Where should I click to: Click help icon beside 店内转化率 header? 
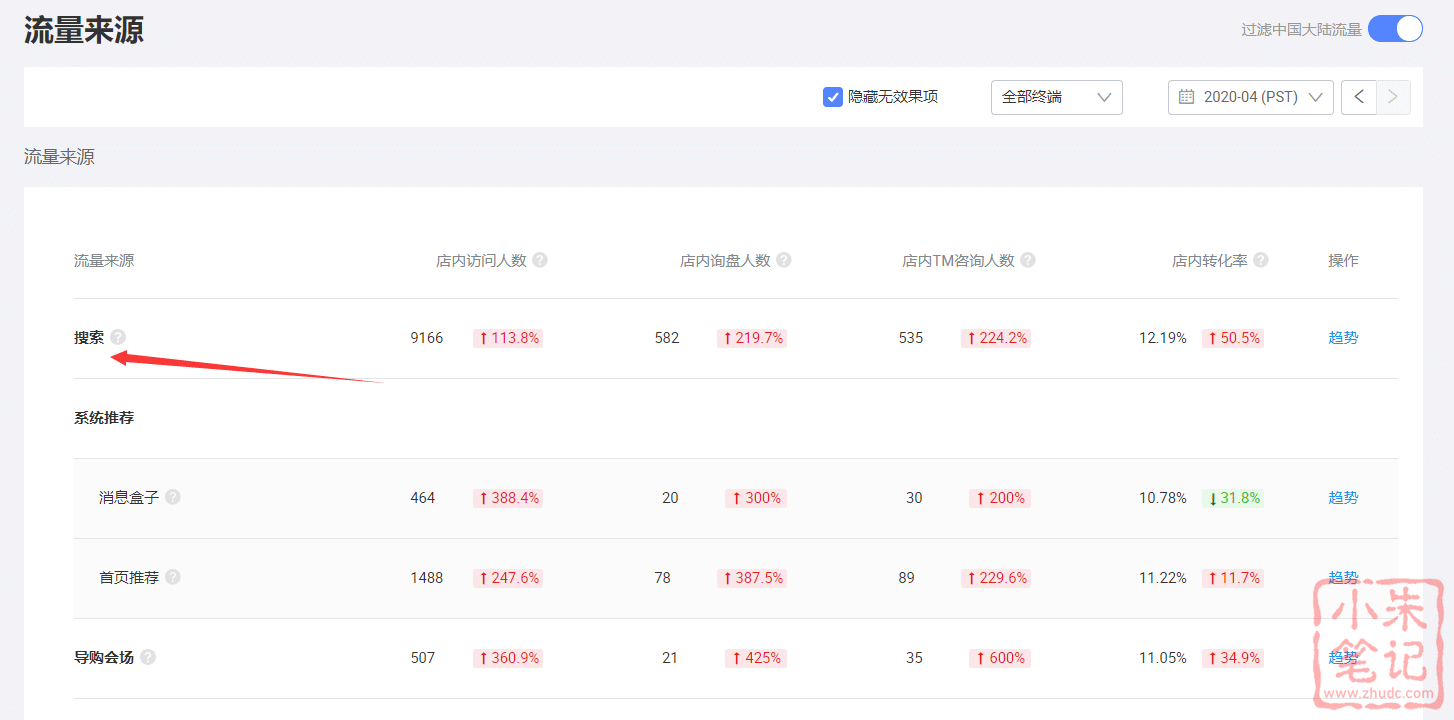click(1261, 260)
